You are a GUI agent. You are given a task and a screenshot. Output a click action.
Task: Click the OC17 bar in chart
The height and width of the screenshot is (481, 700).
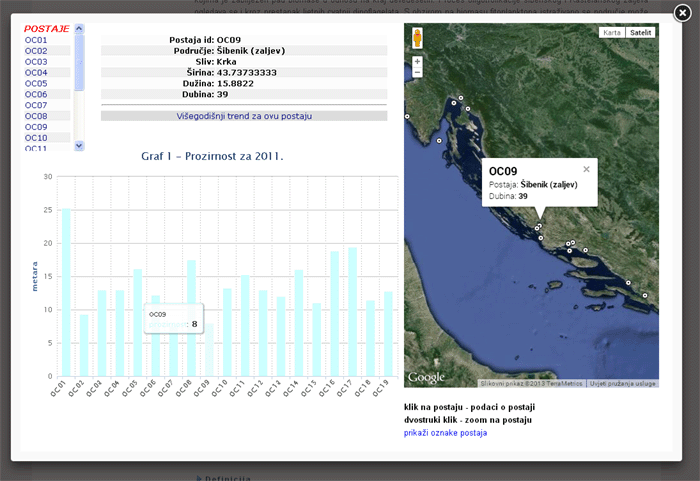coord(352,311)
